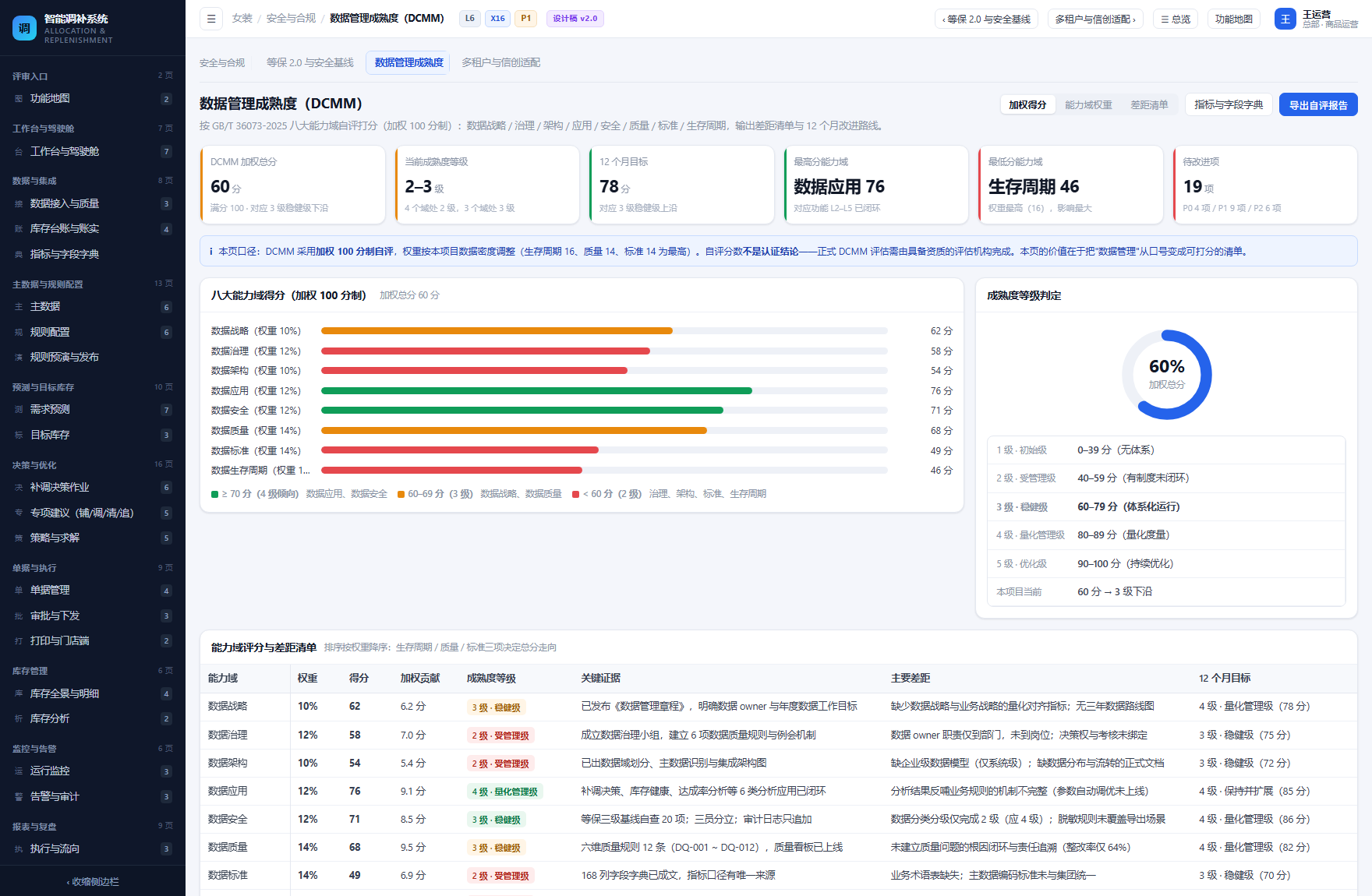Screen dimensions: 1372x896
Task: Go to previous page ‹ 等保 2.0 与安全基线
Action: [x=986, y=19]
